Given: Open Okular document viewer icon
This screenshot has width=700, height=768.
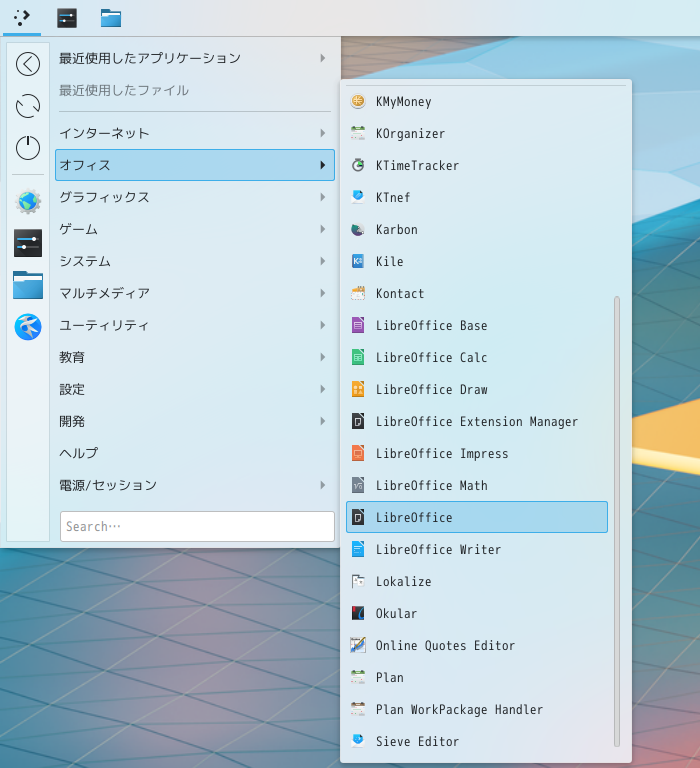Looking at the screenshot, I should coord(358,613).
